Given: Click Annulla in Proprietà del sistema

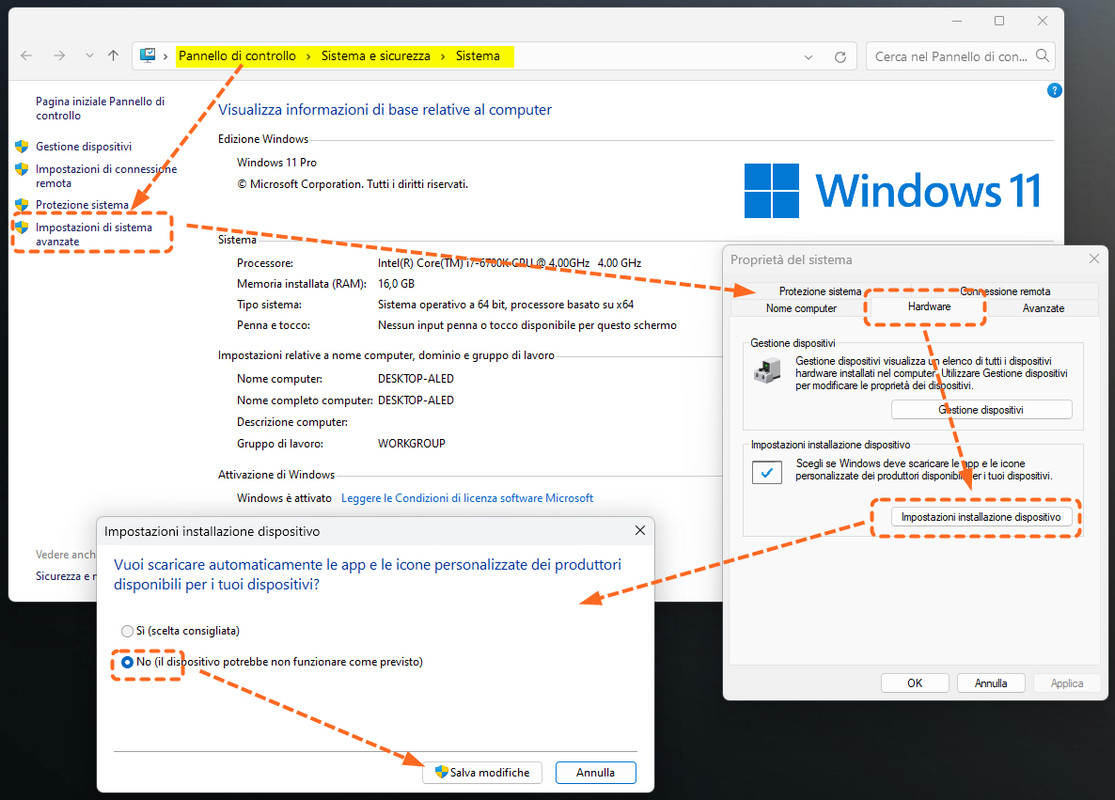Looking at the screenshot, I should (x=991, y=683).
